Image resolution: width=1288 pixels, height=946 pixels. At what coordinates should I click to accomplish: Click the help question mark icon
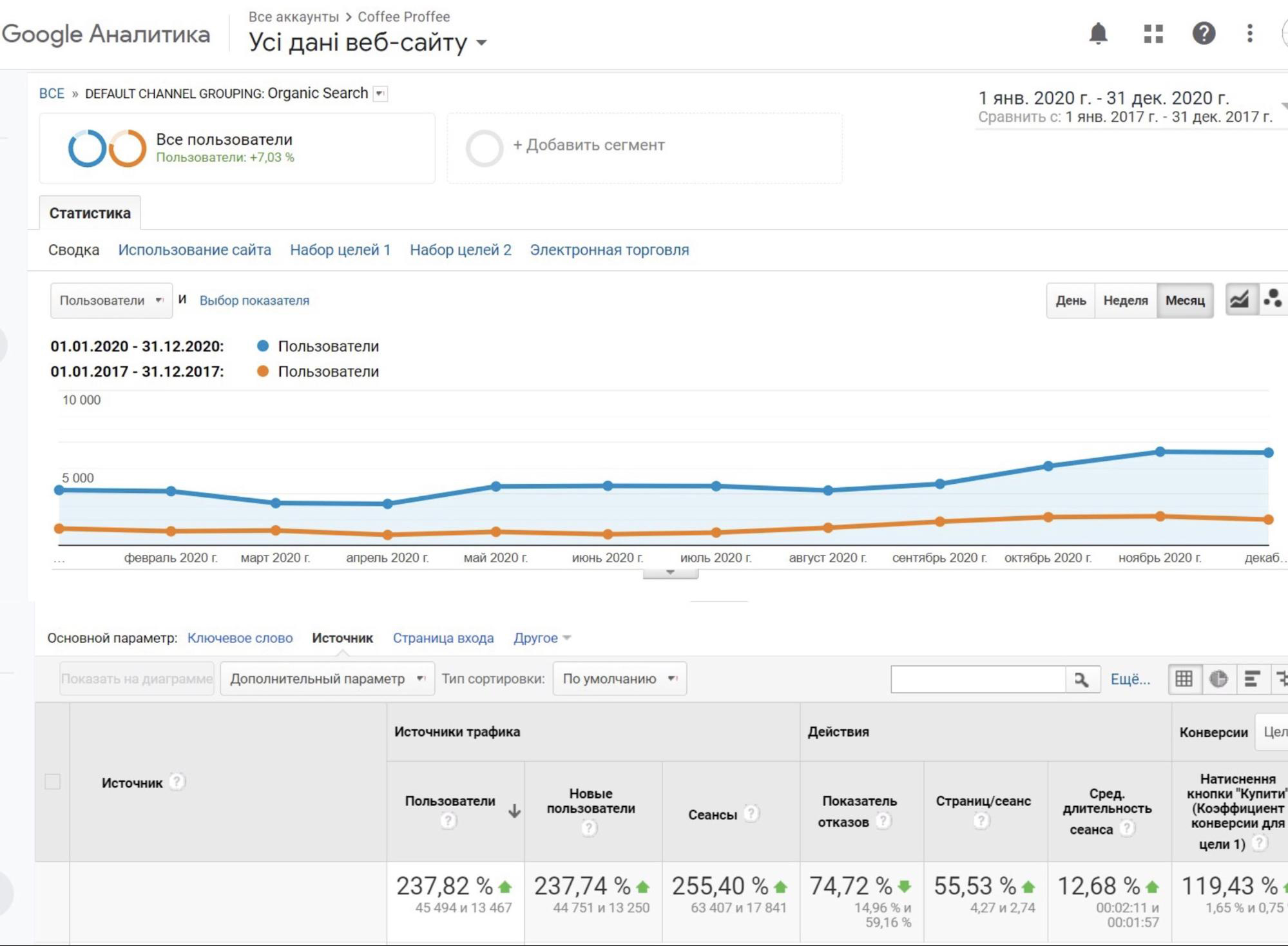(x=1203, y=34)
